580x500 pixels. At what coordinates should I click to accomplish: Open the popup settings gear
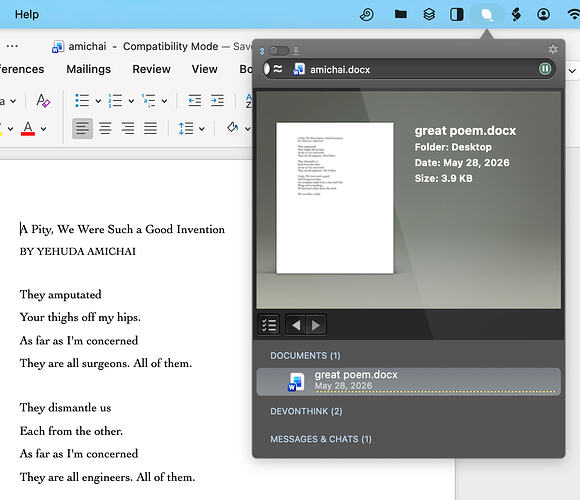[x=553, y=49]
